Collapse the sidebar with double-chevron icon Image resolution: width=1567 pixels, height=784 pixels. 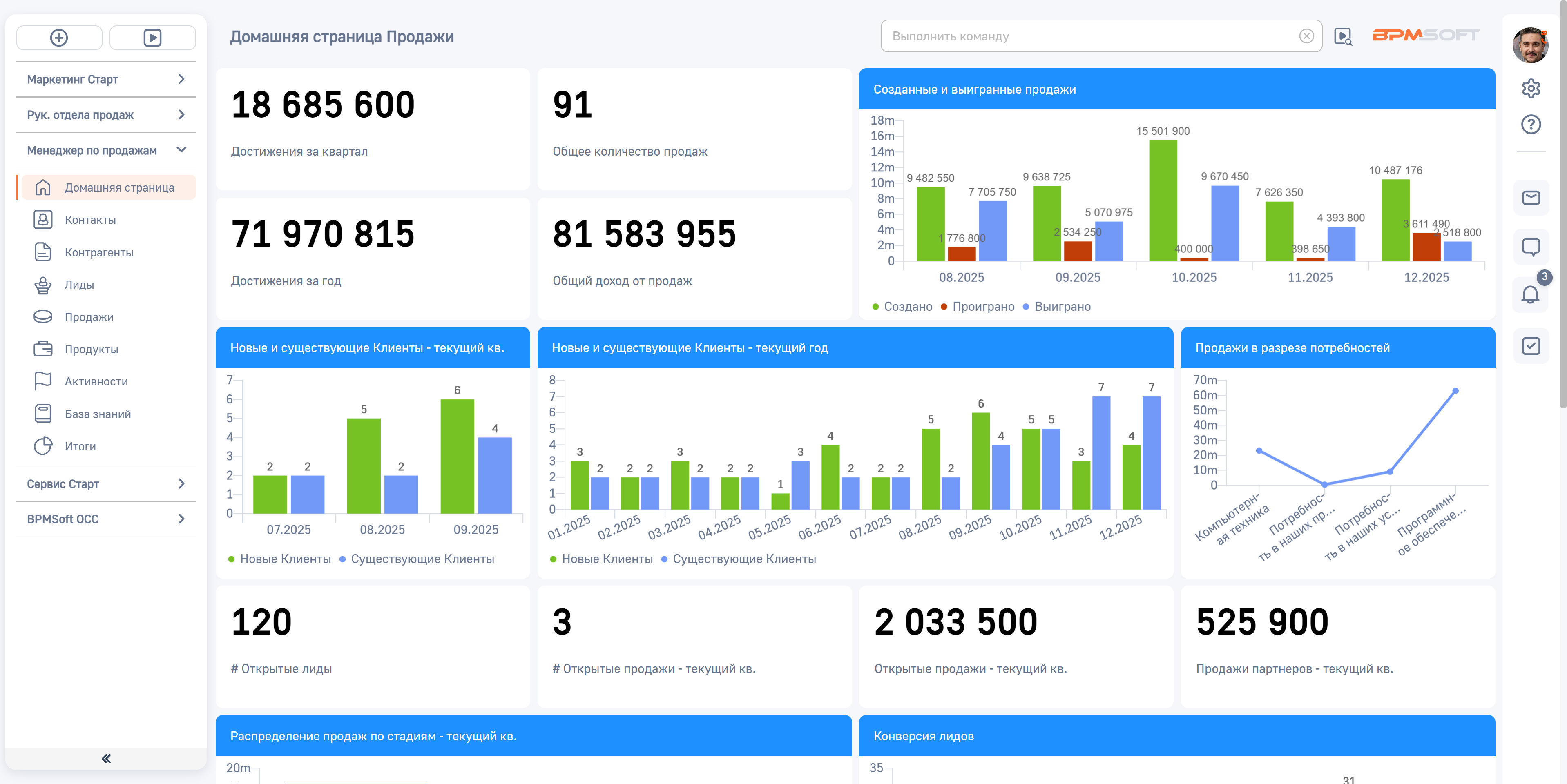106,758
